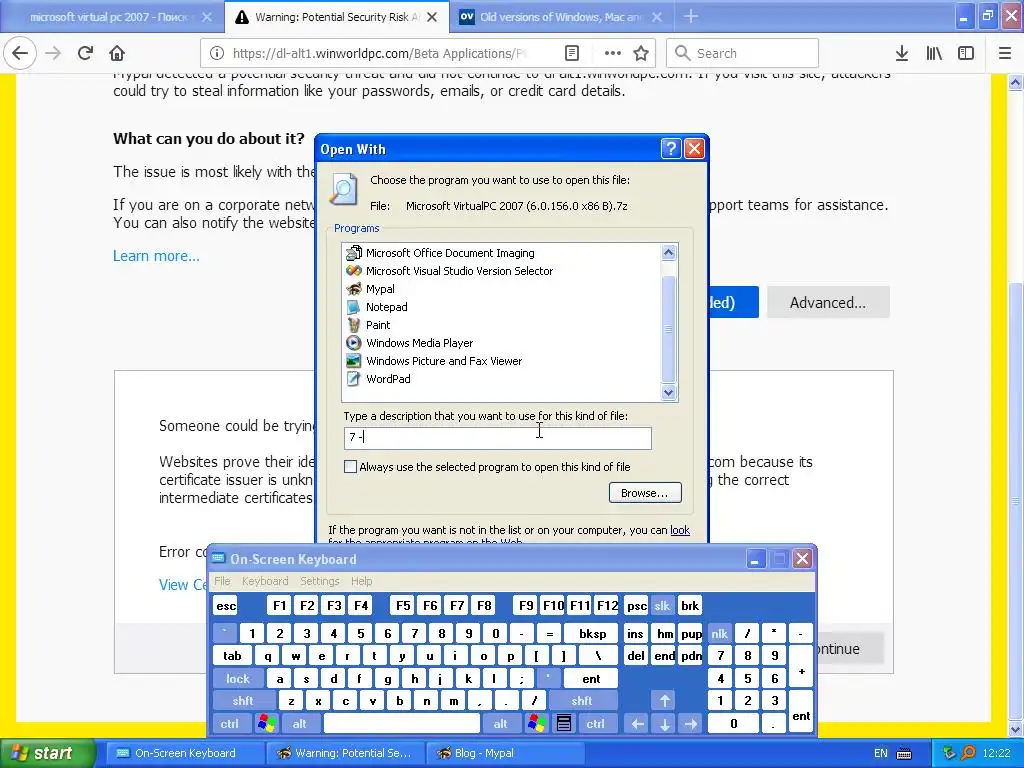Click the left arrow key on keyboard
This screenshot has height=768, width=1024.
[x=637, y=724]
